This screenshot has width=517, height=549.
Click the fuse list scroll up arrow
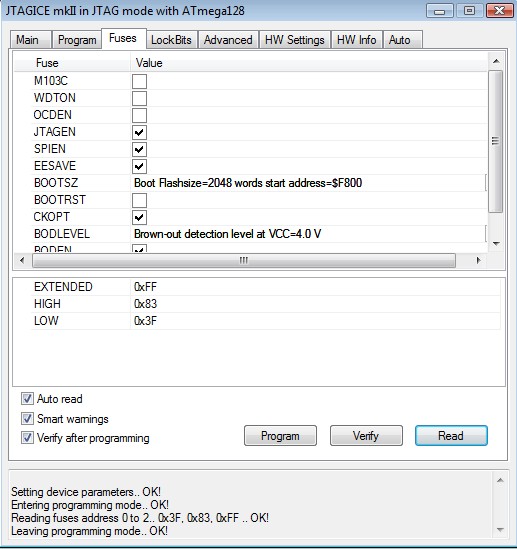click(496, 61)
